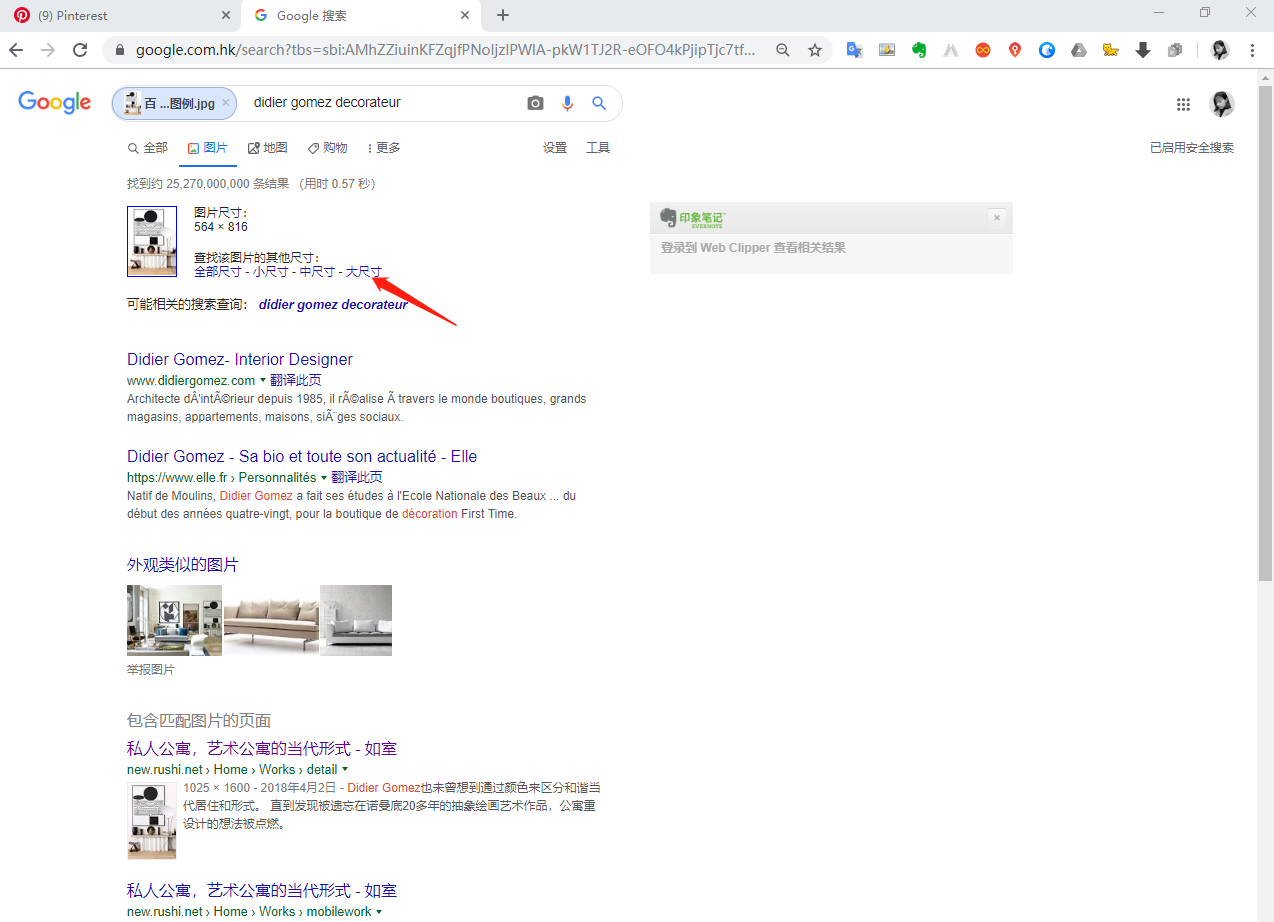This screenshot has width=1274, height=922.
Task: Open the zoom magnifier in address bar
Action: tap(784, 50)
